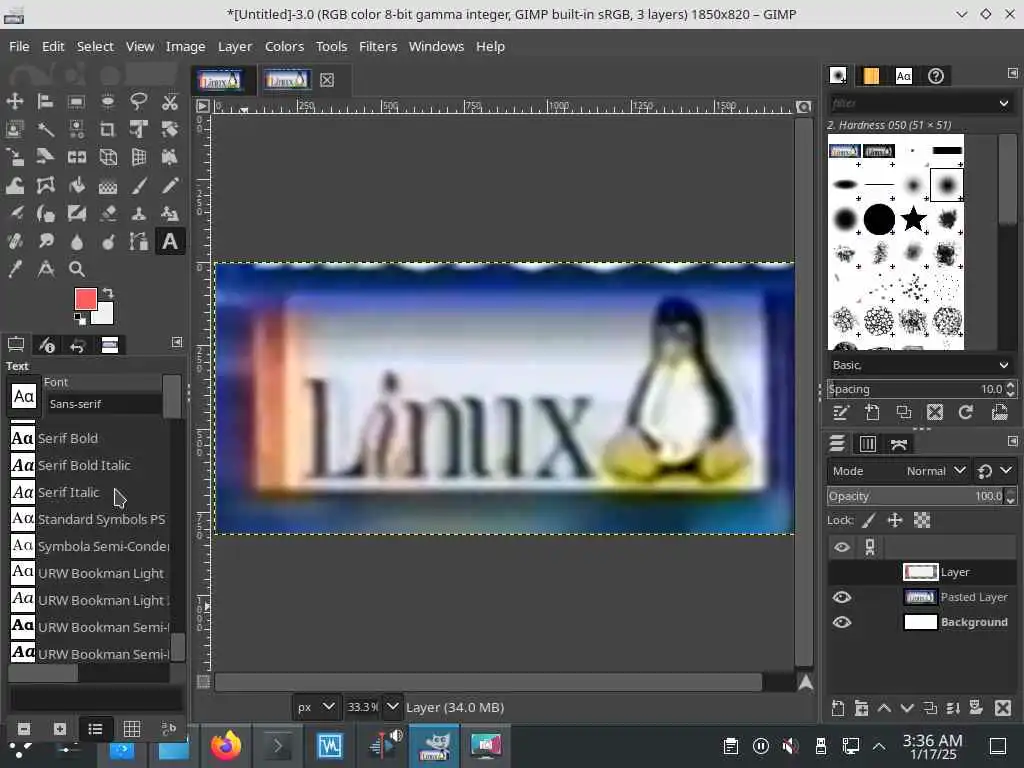Select the Eraser tool

[108, 214]
